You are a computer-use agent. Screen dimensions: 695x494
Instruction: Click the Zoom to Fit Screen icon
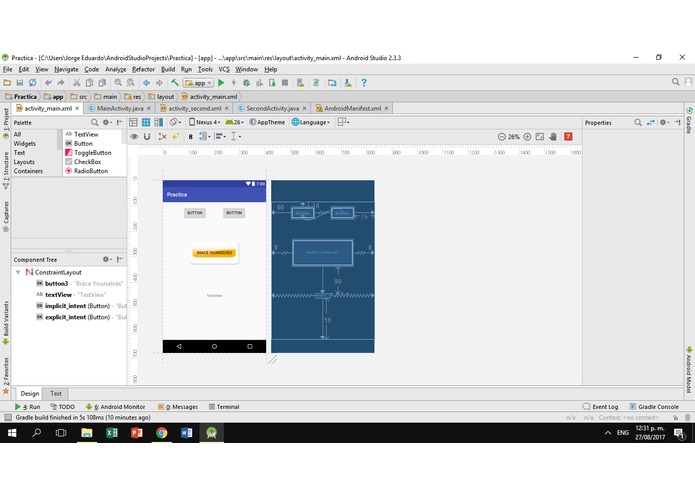(539, 136)
